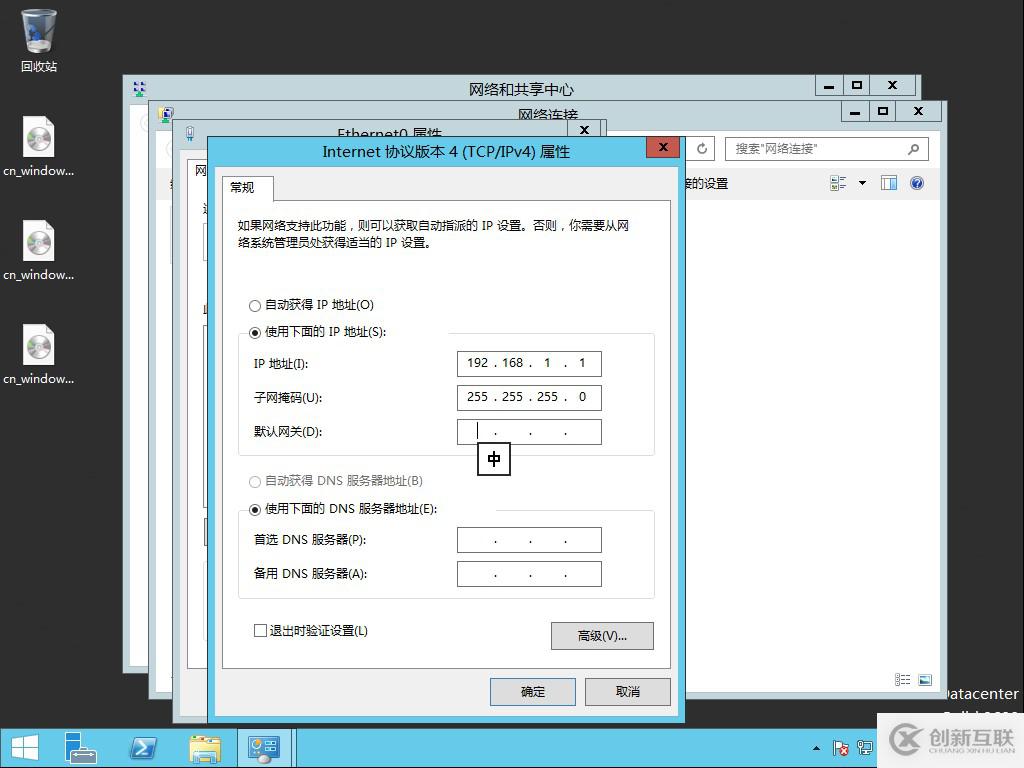Click the refresh icon in Network Connections window

[702, 149]
